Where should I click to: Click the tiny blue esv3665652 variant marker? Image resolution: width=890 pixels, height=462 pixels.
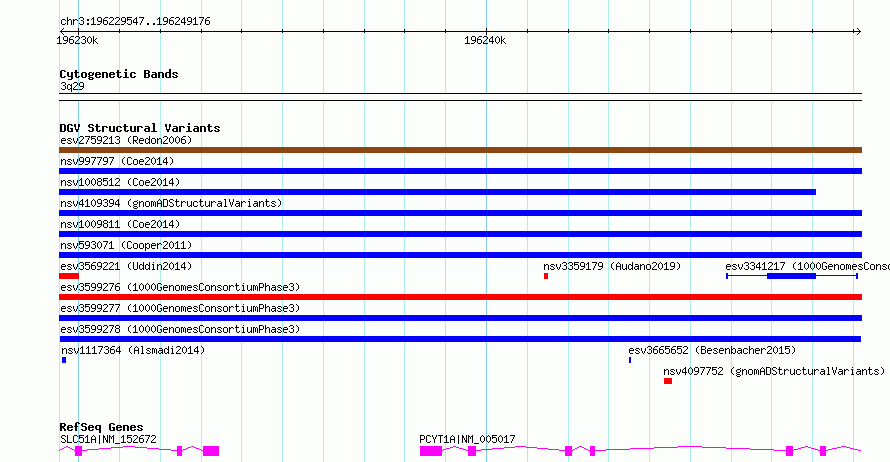tap(630, 360)
